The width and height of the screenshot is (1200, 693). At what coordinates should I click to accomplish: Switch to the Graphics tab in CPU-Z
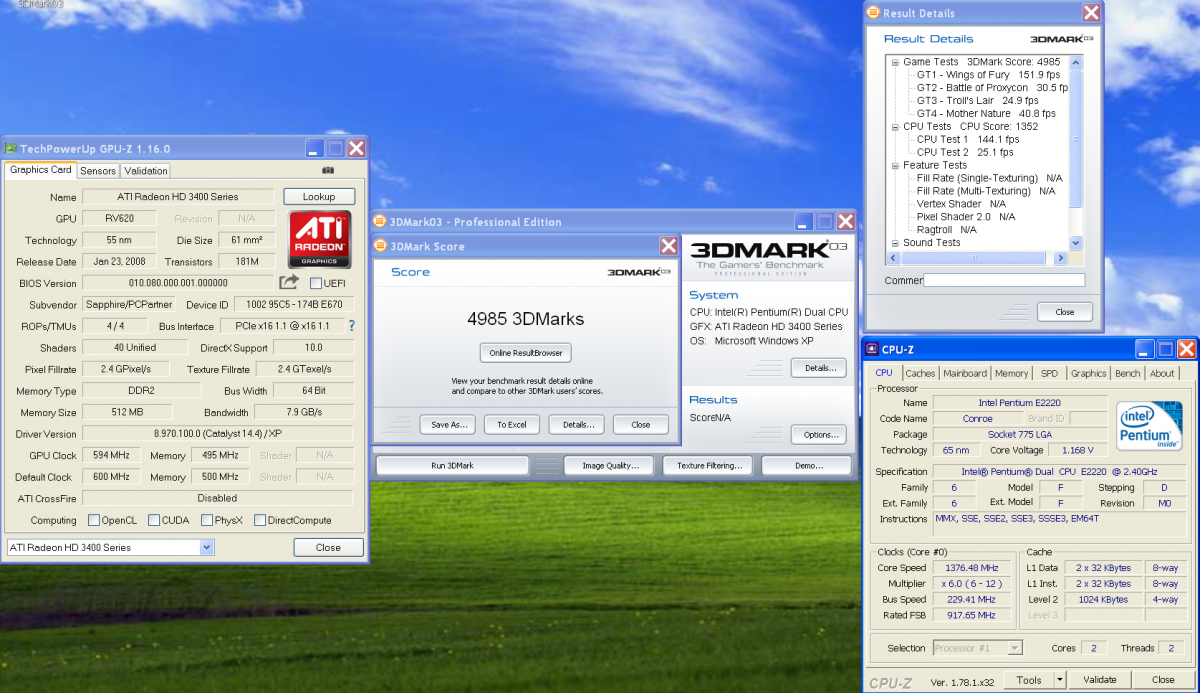click(x=1088, y=373)
